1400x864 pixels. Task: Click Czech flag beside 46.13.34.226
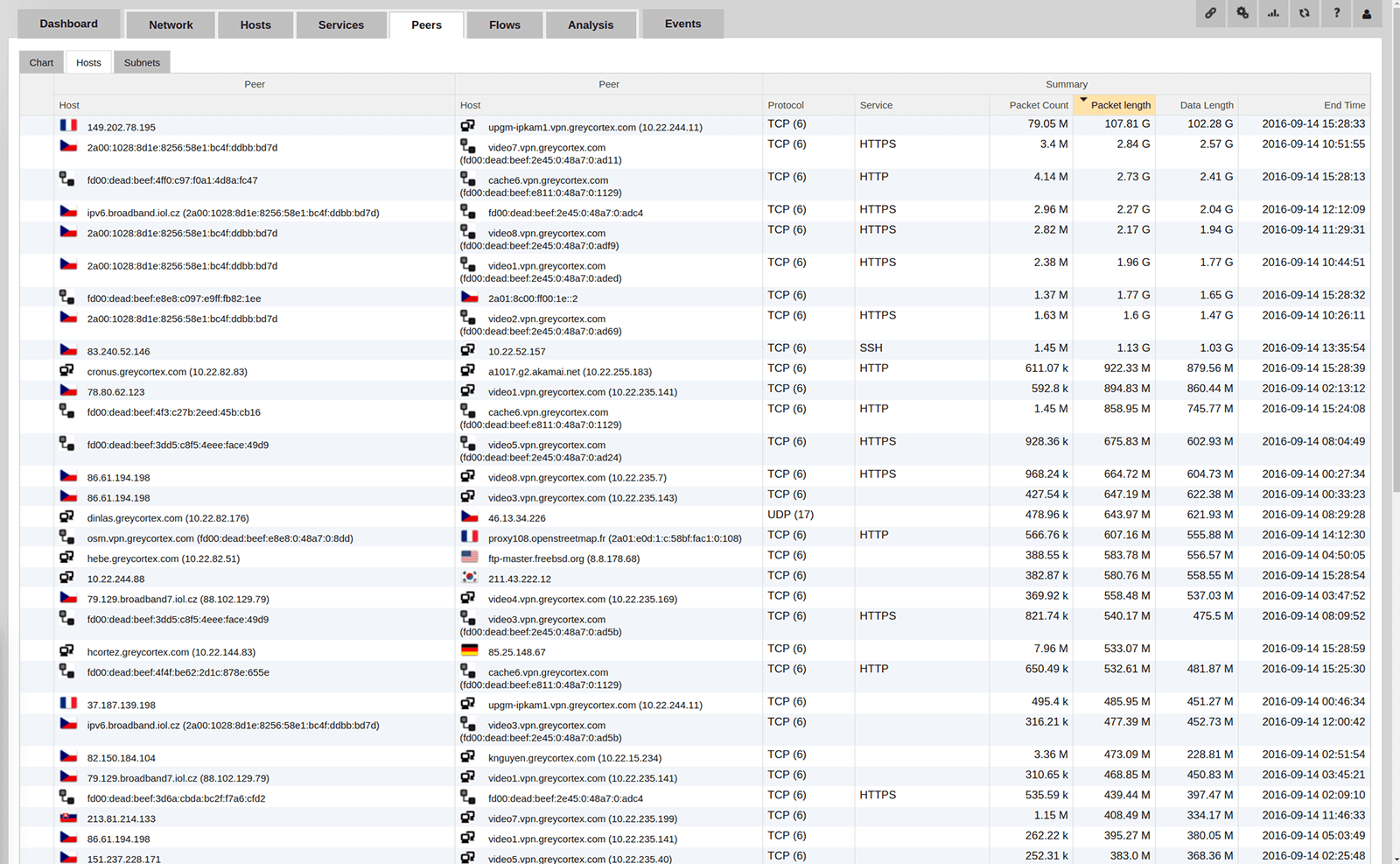click(x=470, y=516)
